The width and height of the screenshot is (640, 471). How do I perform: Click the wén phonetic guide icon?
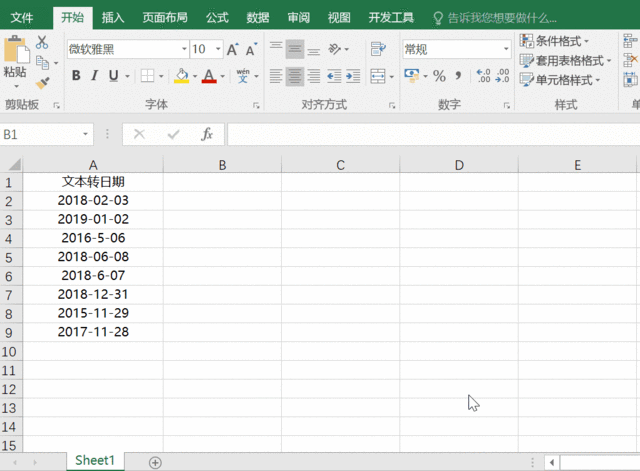tap(243, 76)
